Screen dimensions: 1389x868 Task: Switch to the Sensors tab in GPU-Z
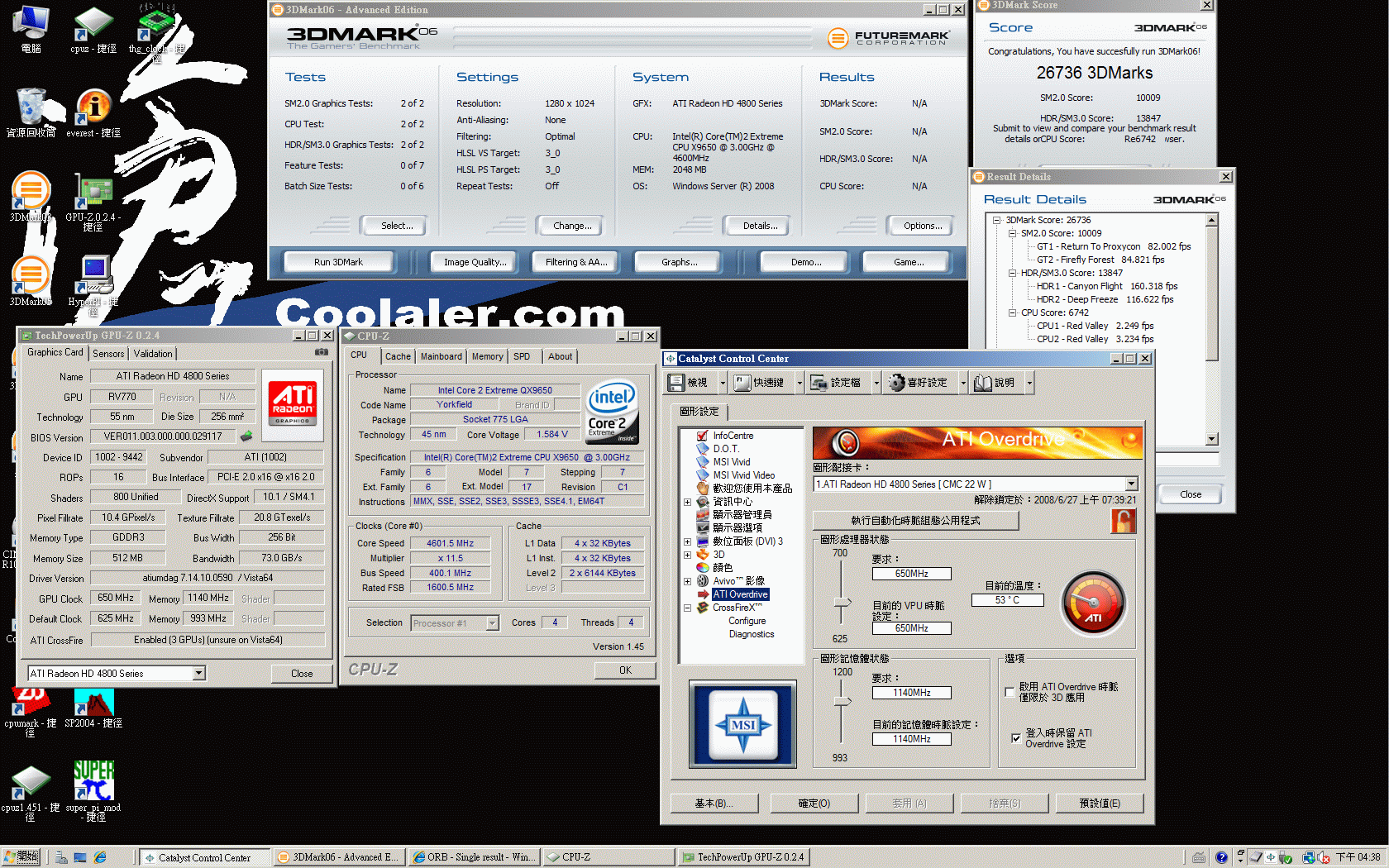tap(108, 354)
